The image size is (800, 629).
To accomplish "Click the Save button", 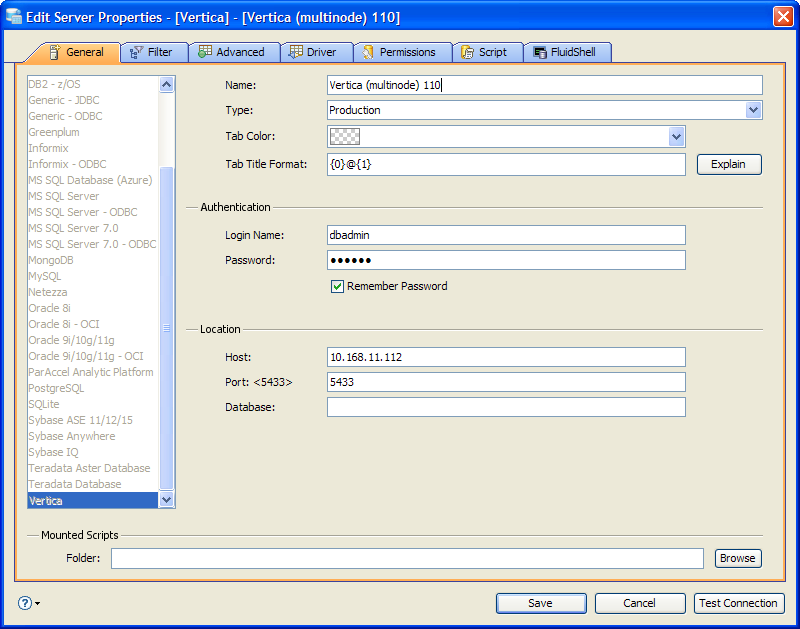I will (541, 603).
